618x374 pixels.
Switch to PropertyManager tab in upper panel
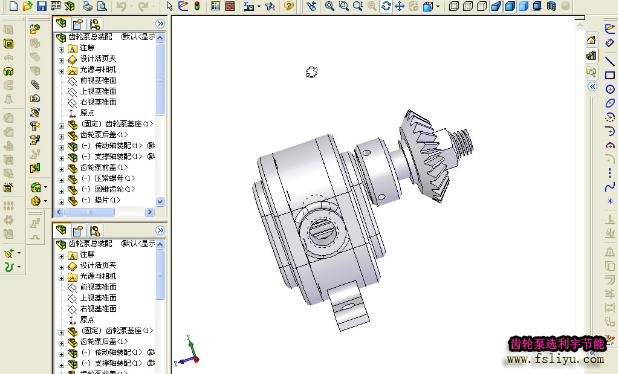point(78,24)
